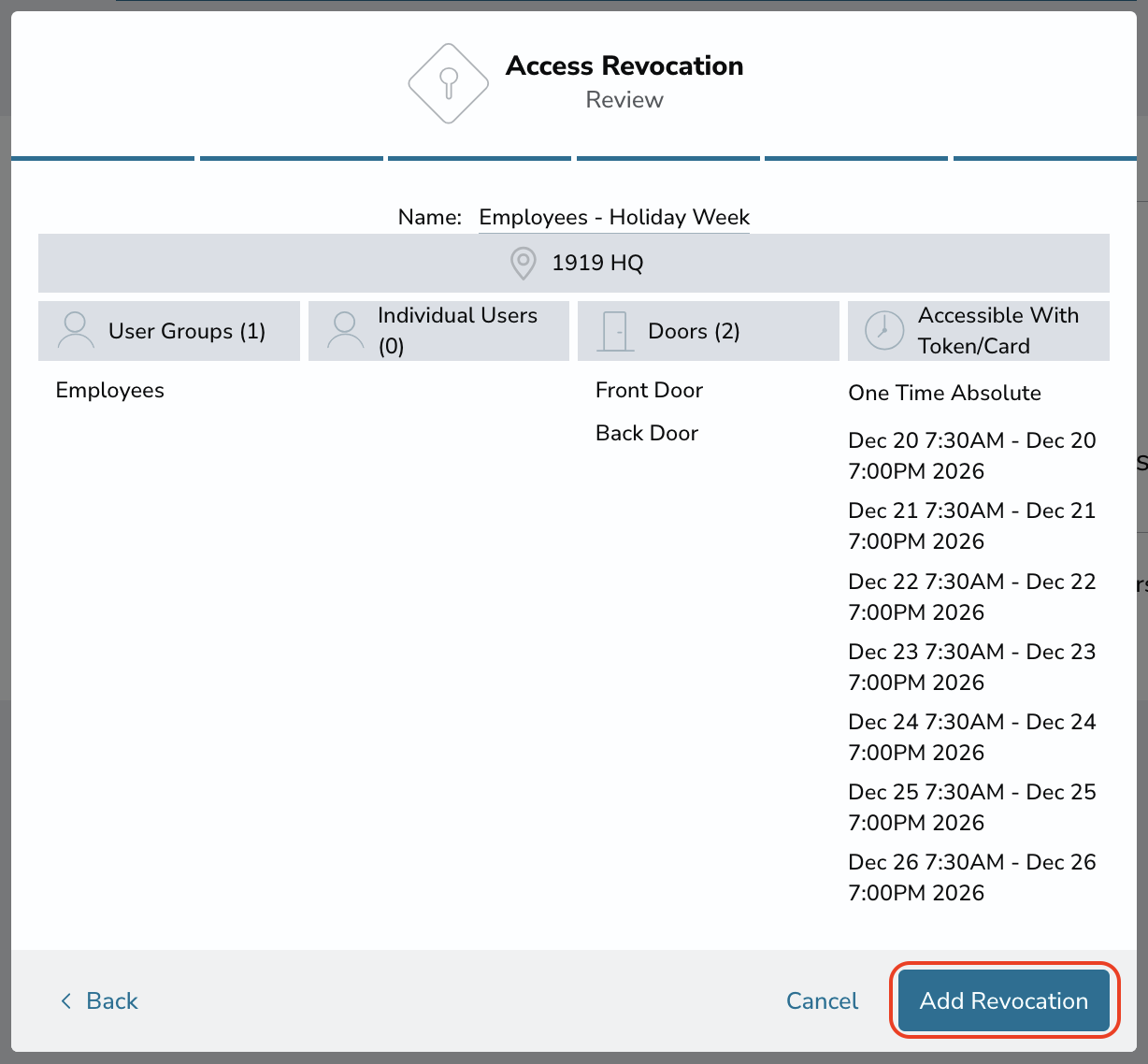Click the Doors (2) header
Screen dimensions: 1148x1064
(709, 331)
